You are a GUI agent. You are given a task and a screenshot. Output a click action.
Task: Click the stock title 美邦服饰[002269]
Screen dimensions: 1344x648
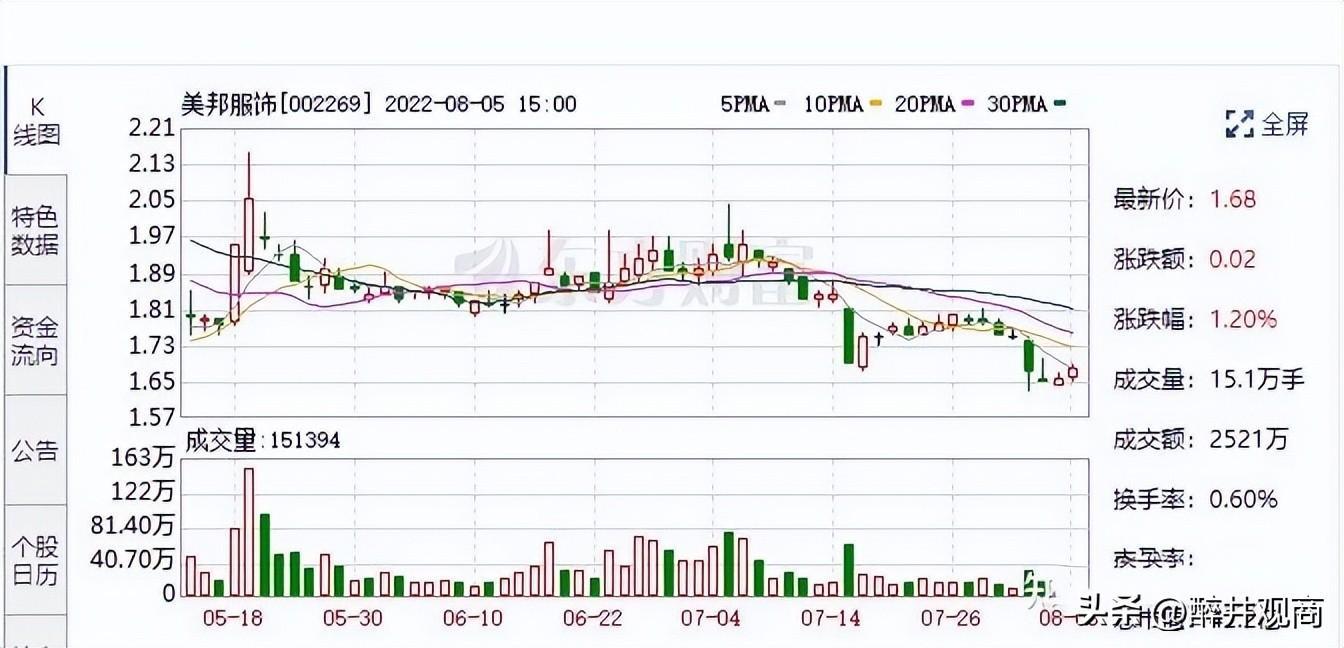click(277, 104)
